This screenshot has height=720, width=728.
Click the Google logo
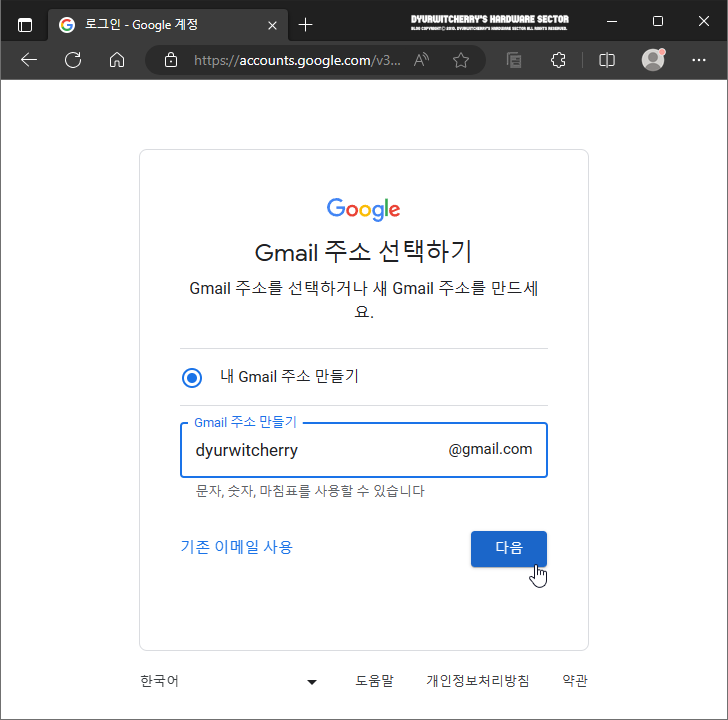click(x=364, y=209)
